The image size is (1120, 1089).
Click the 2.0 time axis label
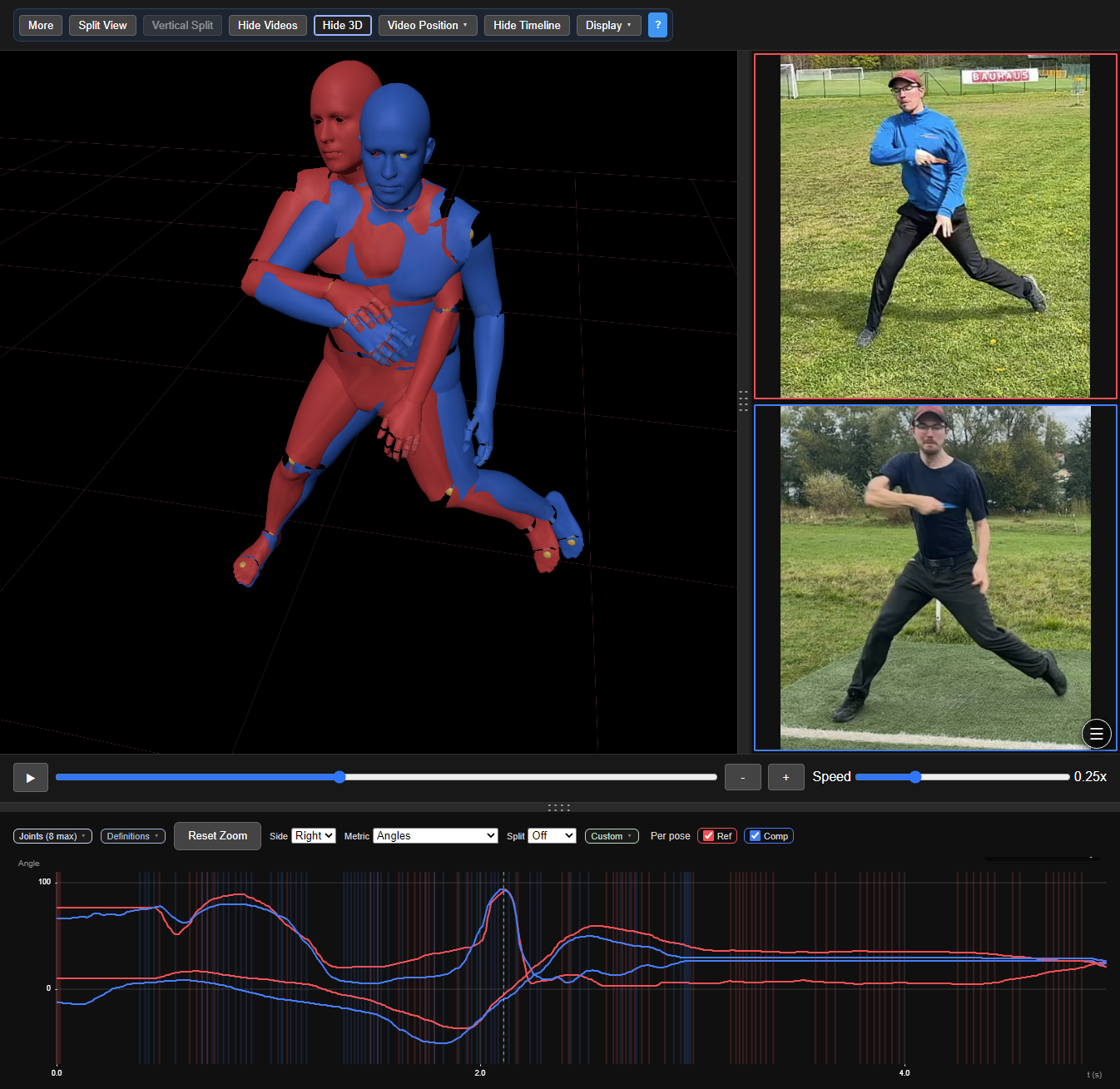coord(480,1073)
